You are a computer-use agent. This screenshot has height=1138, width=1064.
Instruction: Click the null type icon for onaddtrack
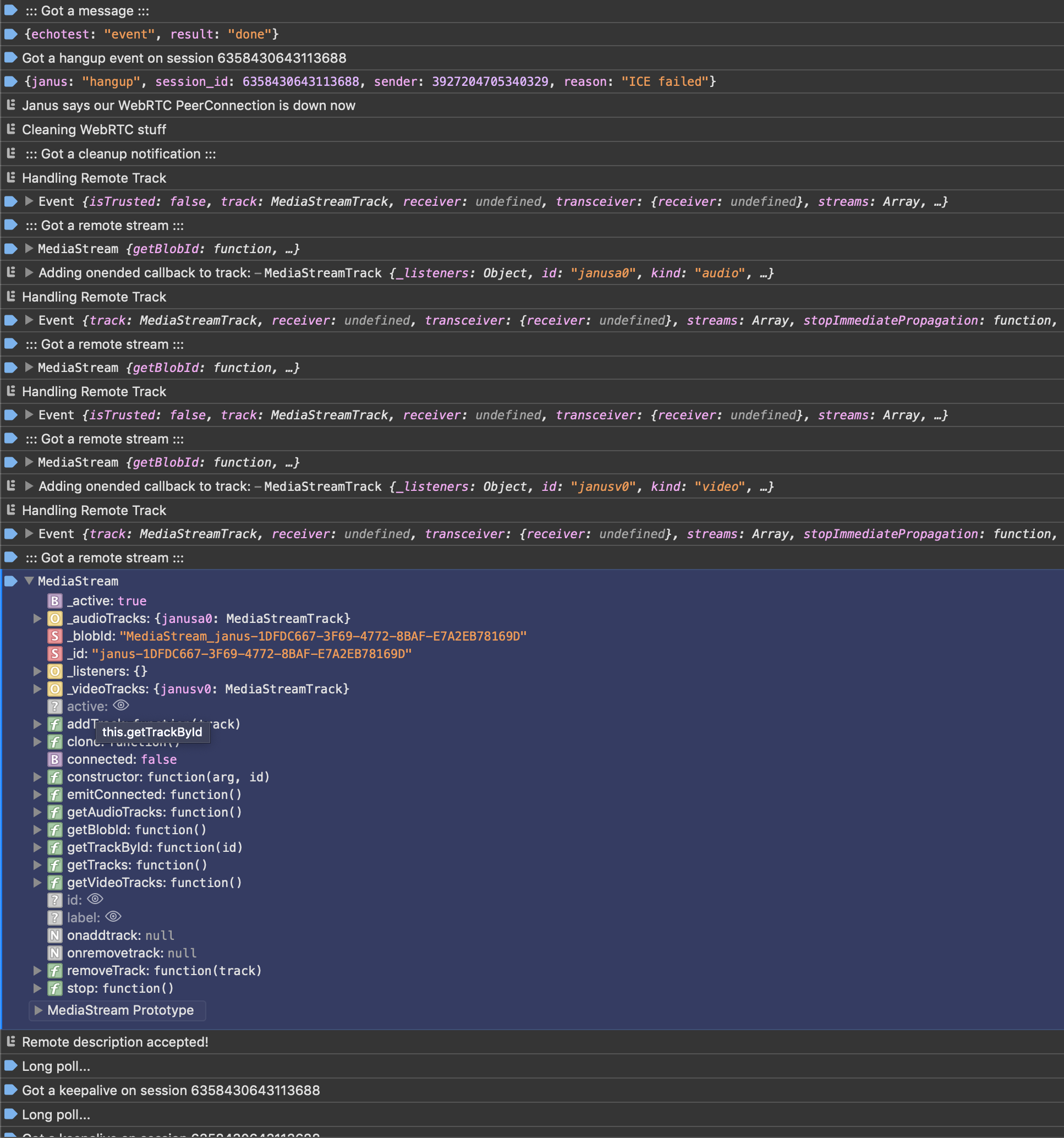click(54, 935)
